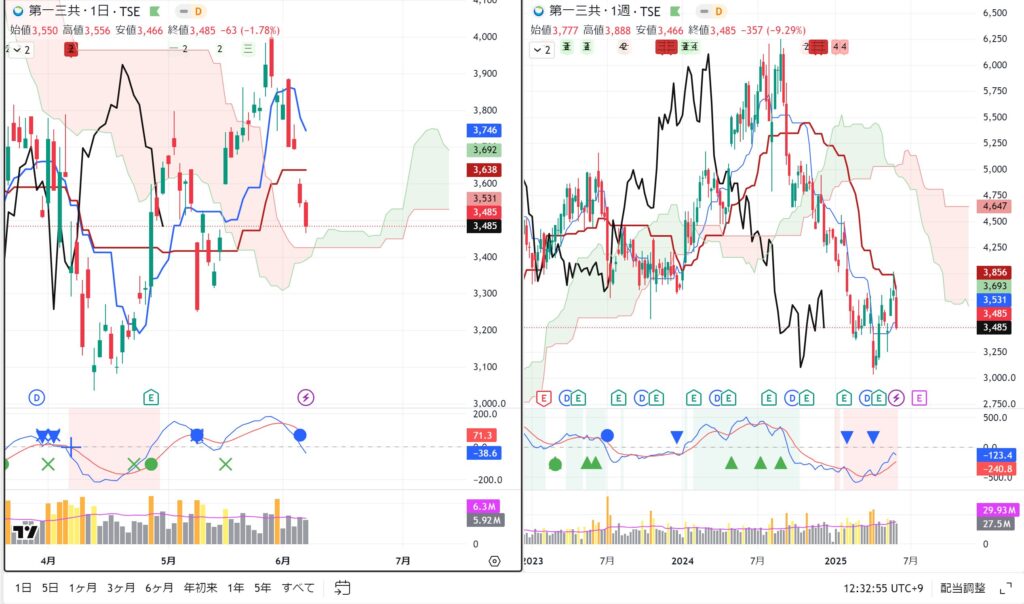This screenshot has width=1024, height=604.
Task: Select the 6ヶ月 range tab
Action: 159,588
